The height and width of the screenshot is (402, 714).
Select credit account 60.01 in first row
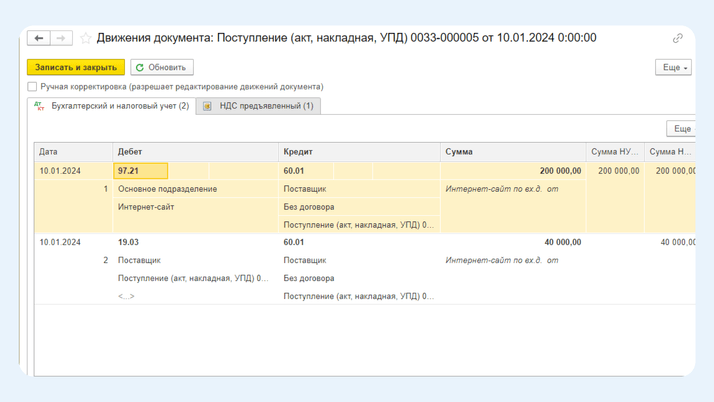click(294, 171)
